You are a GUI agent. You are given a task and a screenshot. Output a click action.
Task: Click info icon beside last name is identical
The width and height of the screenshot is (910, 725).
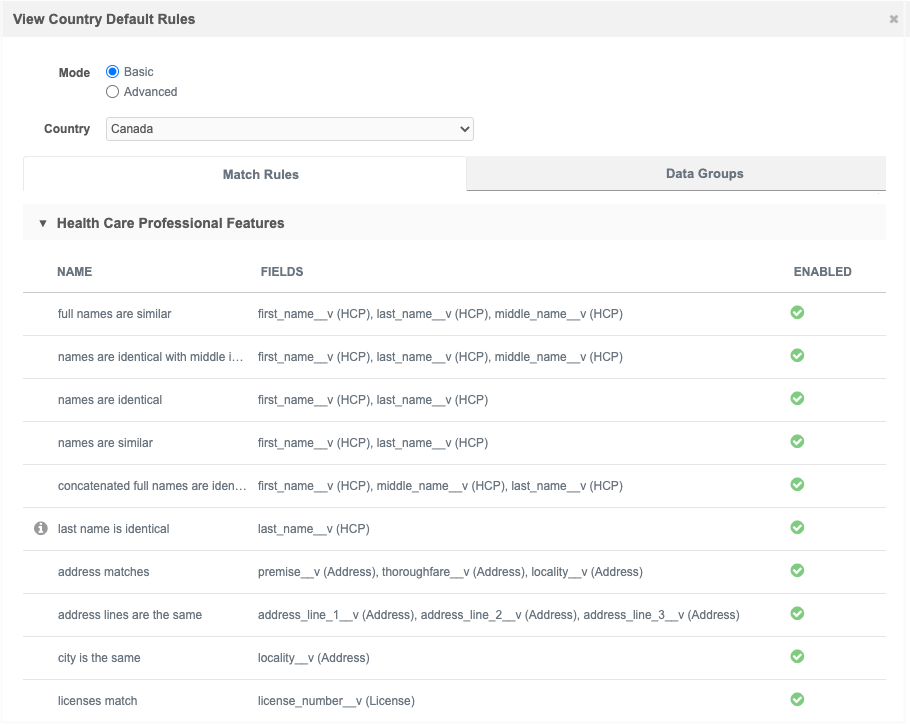(x=41, y=528)
